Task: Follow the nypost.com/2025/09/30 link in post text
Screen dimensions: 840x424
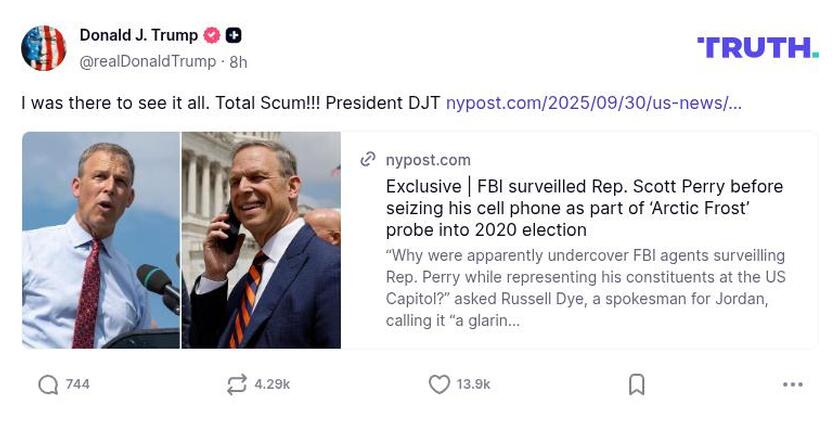Action: [593, 103]
